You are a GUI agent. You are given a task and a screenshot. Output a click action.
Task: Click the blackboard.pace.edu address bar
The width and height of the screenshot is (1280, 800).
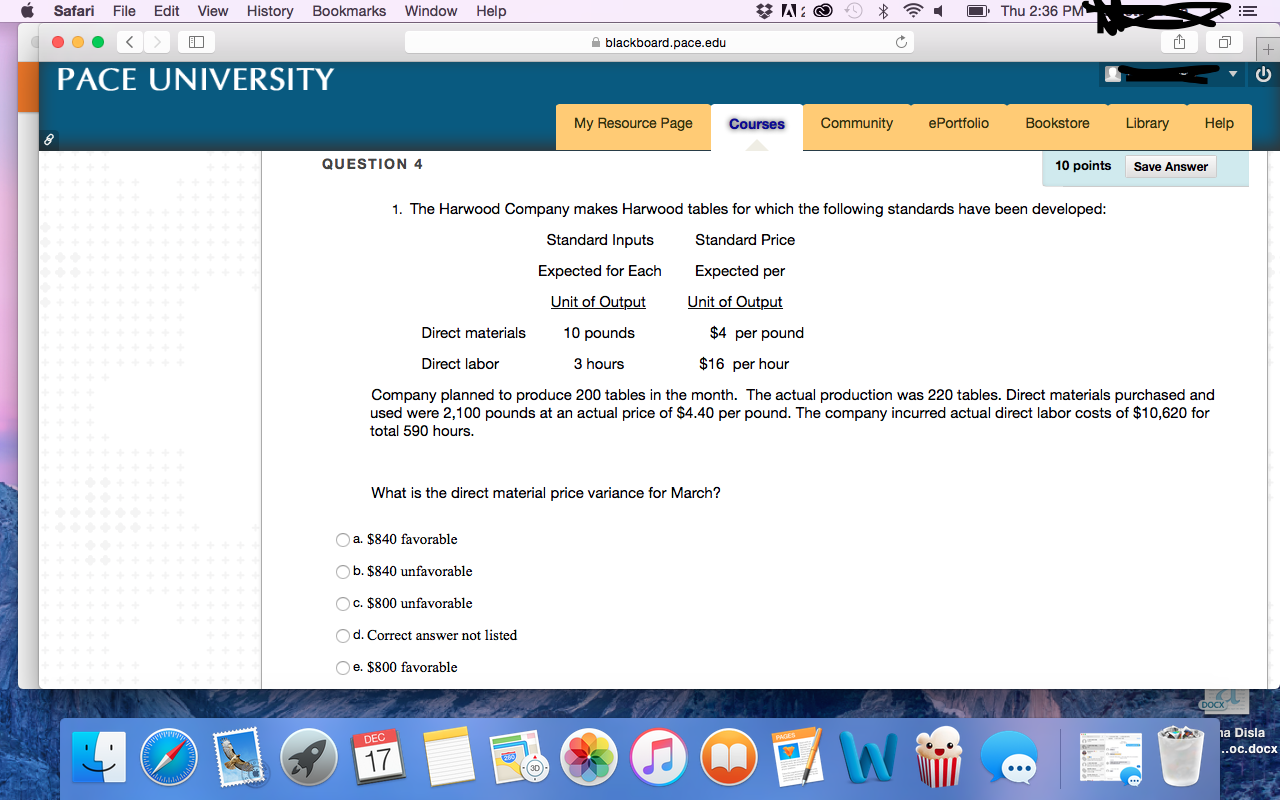[x=659, y=43]
